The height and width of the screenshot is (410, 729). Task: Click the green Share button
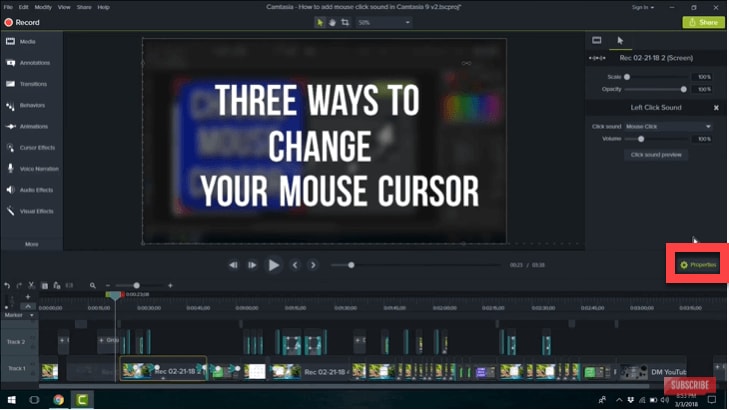[703, 22]
